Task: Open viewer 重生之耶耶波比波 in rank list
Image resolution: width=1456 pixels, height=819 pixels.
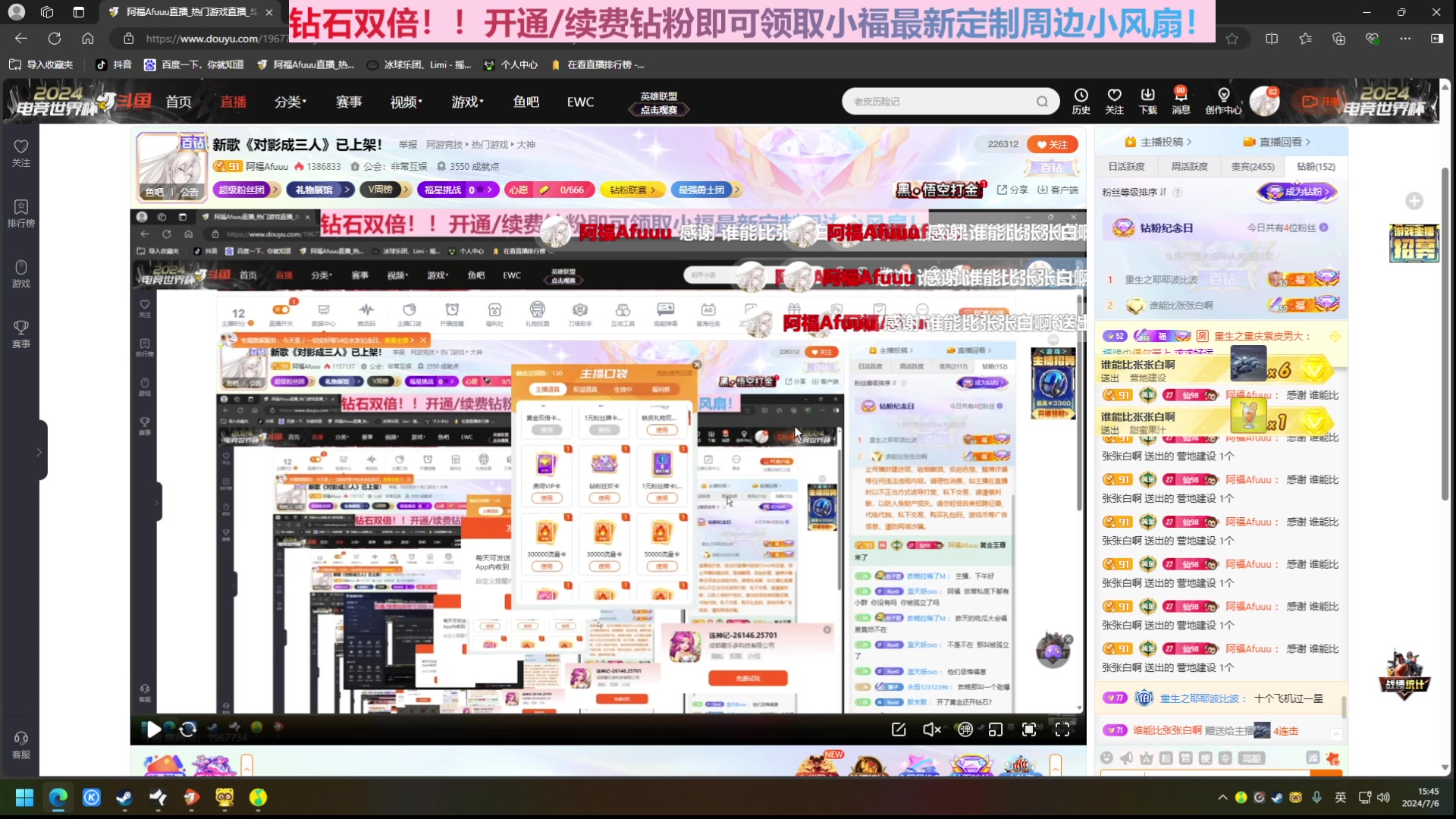Action: [x=1161, y=280]
